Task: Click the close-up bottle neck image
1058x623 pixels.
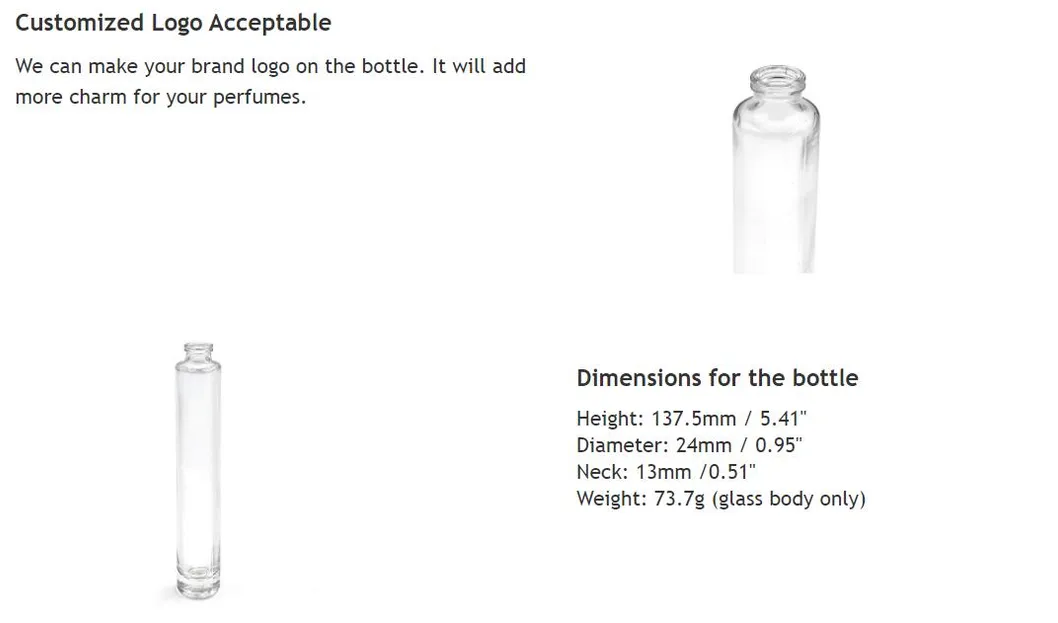Action: click(x=775, y=168)
